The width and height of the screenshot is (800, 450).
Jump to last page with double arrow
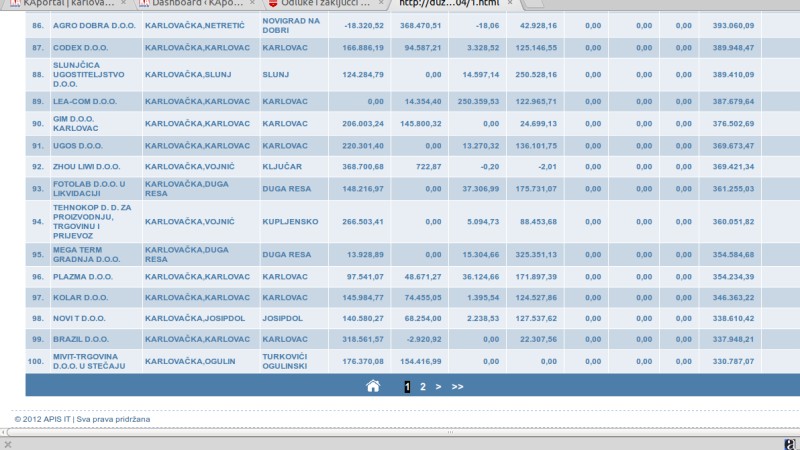point(457,387)
